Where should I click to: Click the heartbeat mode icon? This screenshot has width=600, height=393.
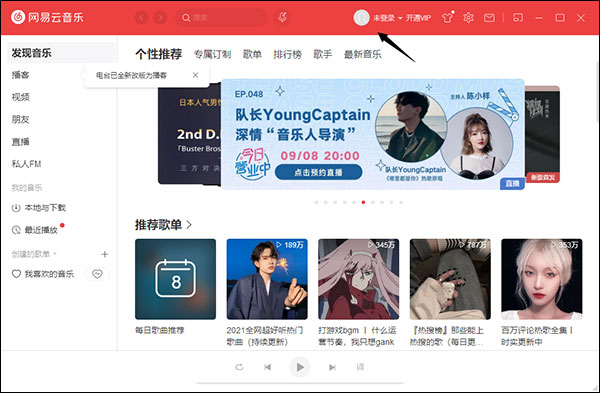pyautogui.click(x=97, y=274)
